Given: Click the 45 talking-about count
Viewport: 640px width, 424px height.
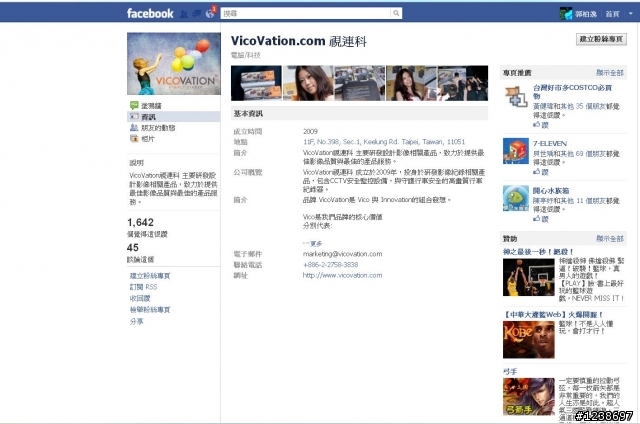Looking at the screenshot, I should (x=133, y=248).
